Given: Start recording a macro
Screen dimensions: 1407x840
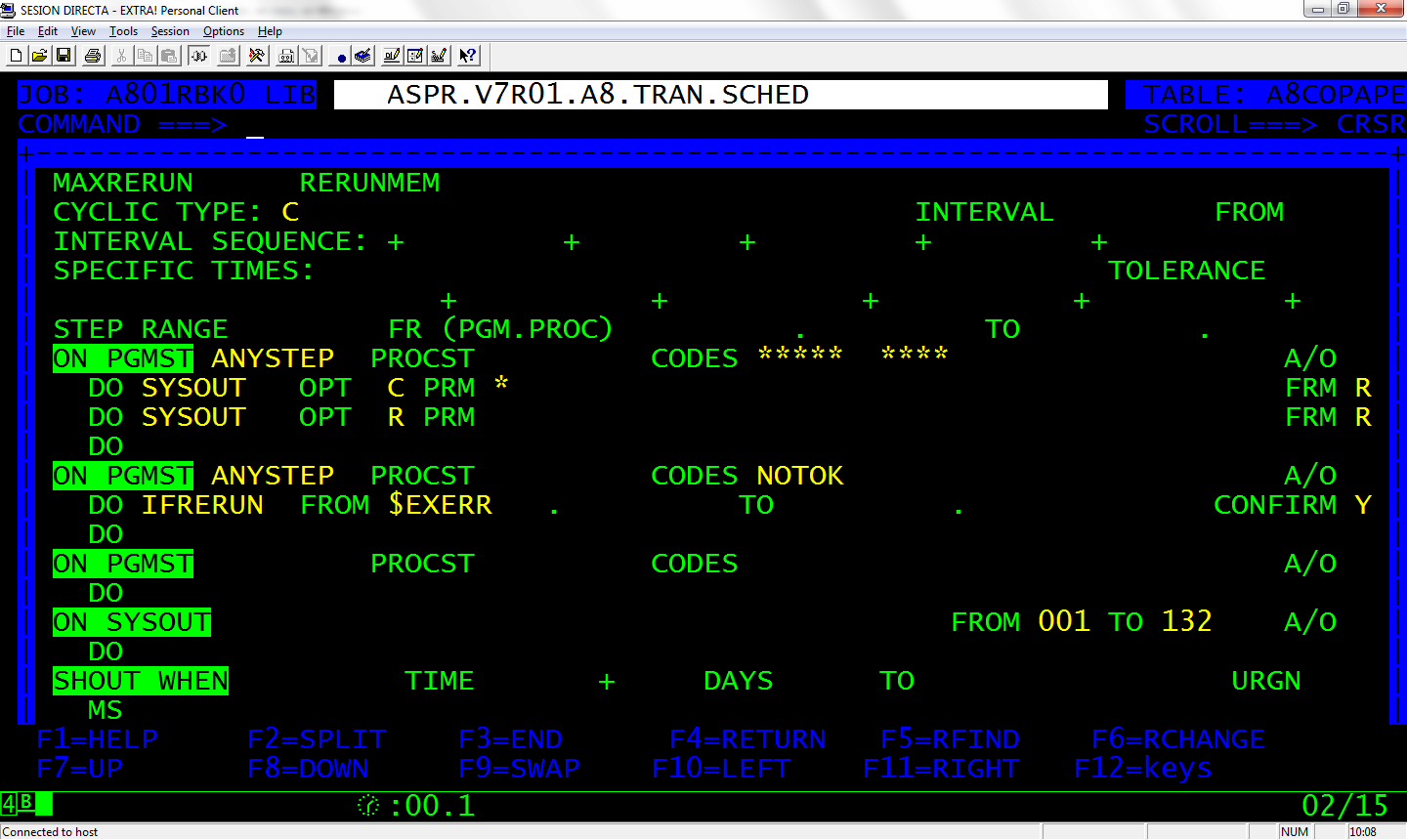Looking at the screenshot, I should coord(340,56).
